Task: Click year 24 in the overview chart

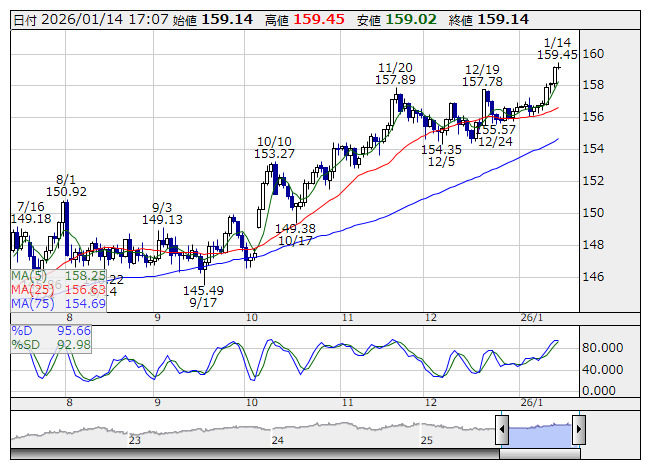Action: pyautogui.click(x=279, y=439)
